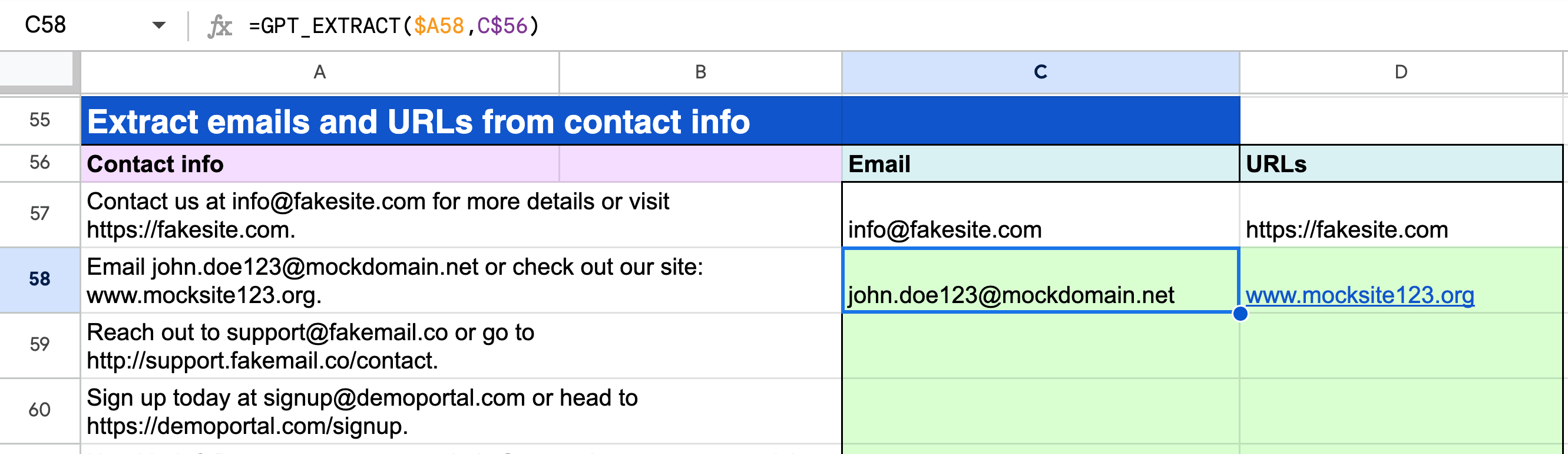Image resolution: width=1568 pixels, height=454 pixels.
Task: Click the fx function icon
Action: 219,26
